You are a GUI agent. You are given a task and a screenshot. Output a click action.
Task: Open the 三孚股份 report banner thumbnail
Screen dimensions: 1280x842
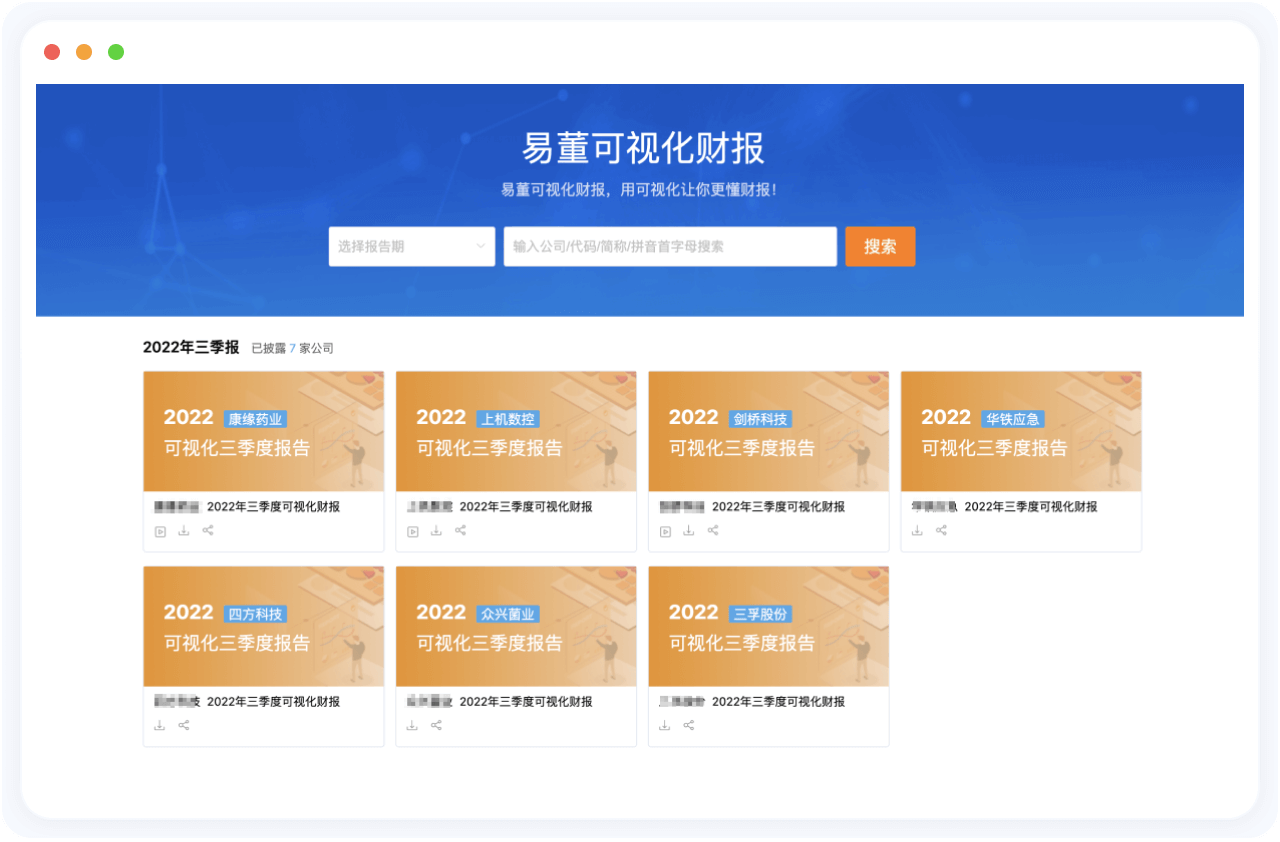pos(769,626)
